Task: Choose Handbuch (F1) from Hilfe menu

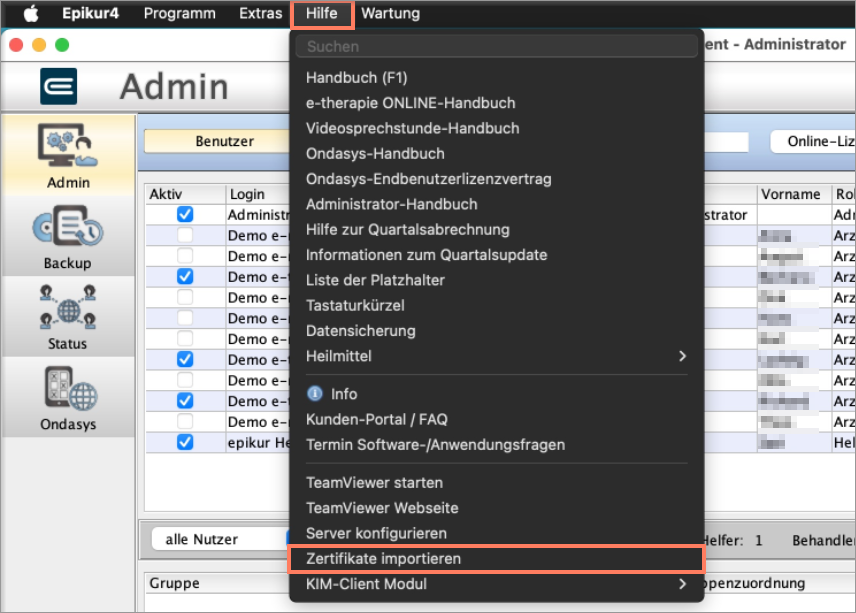Action: [x=497, y=78]
